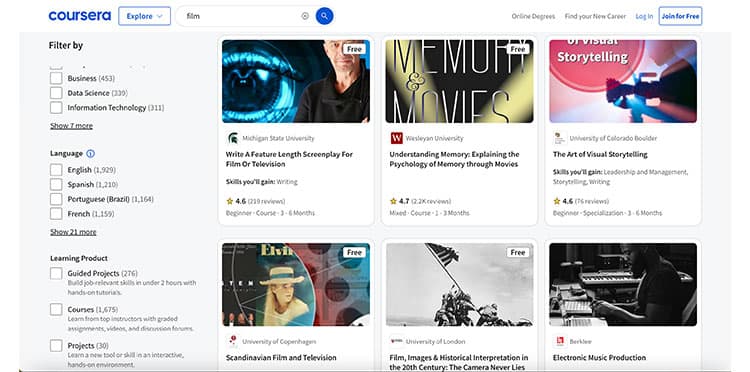Click the Wesleyan University logo icon
Viewport: 750px width, 372px height.
pyautogui.click(x=397, y=139)
